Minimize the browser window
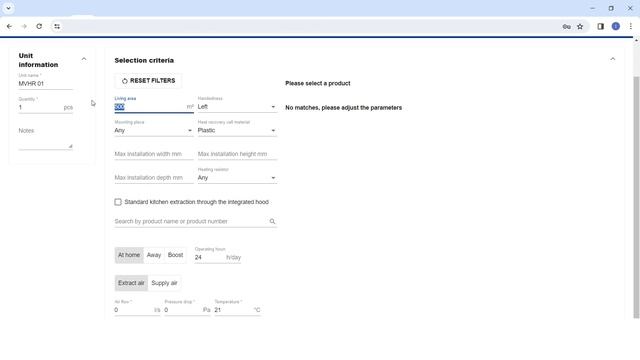 click(593, 8)
